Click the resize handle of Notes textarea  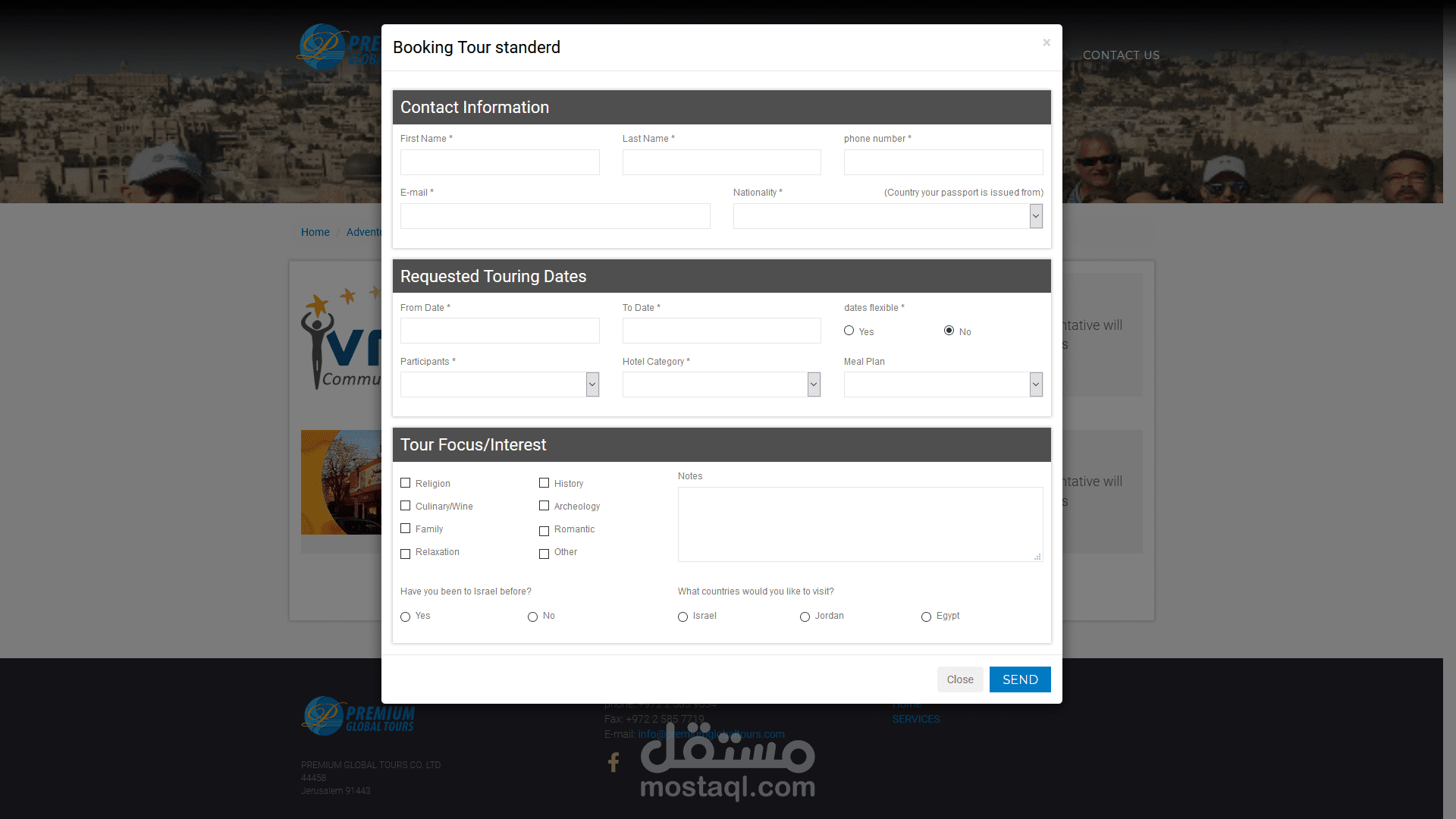click(x=1037, y=557)
